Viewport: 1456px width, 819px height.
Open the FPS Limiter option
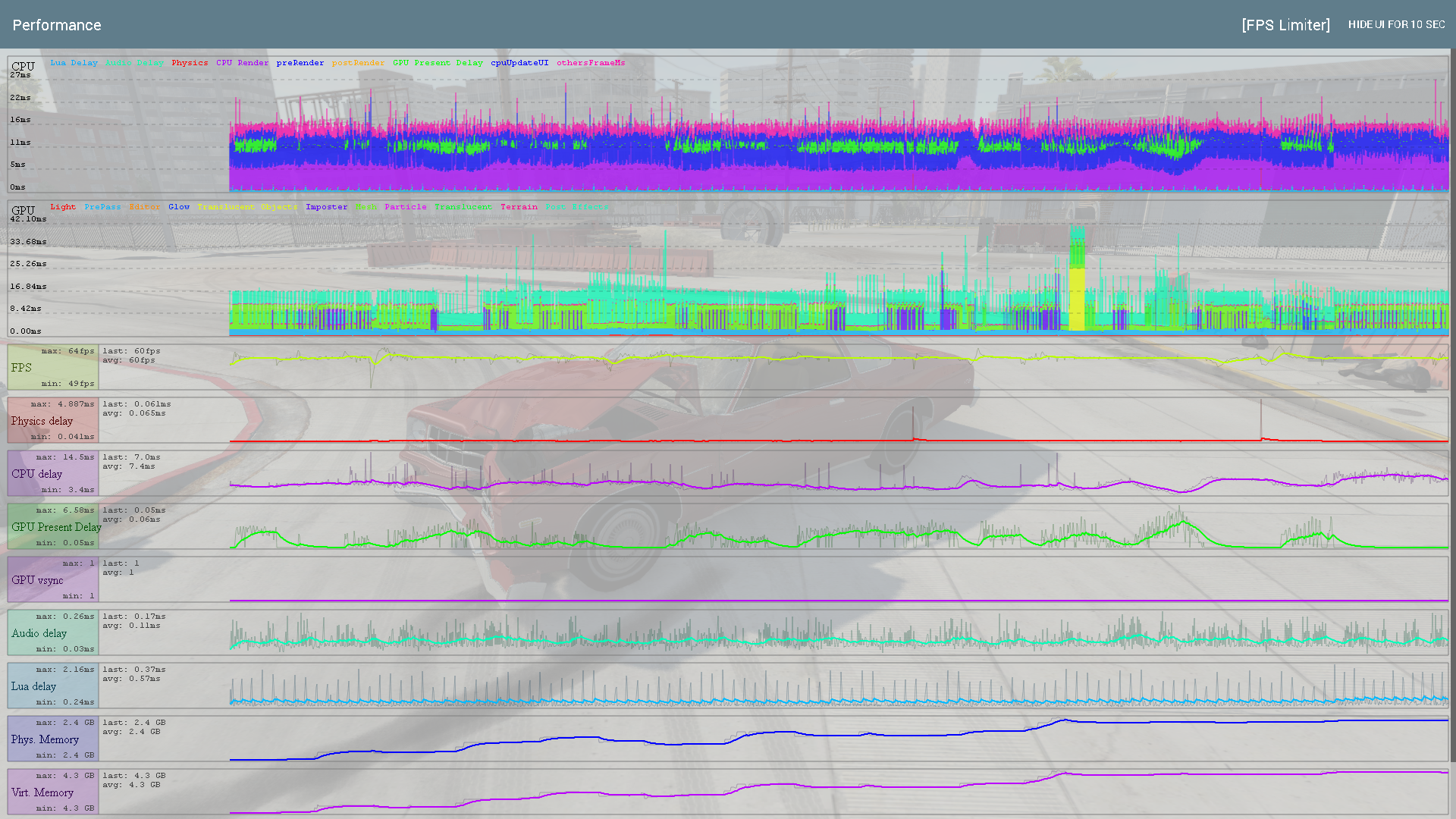tap(1285, 25)
